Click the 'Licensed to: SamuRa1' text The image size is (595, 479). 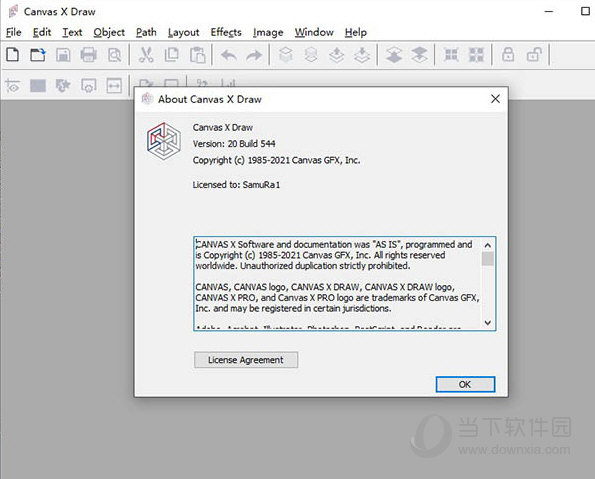(236, 185)
